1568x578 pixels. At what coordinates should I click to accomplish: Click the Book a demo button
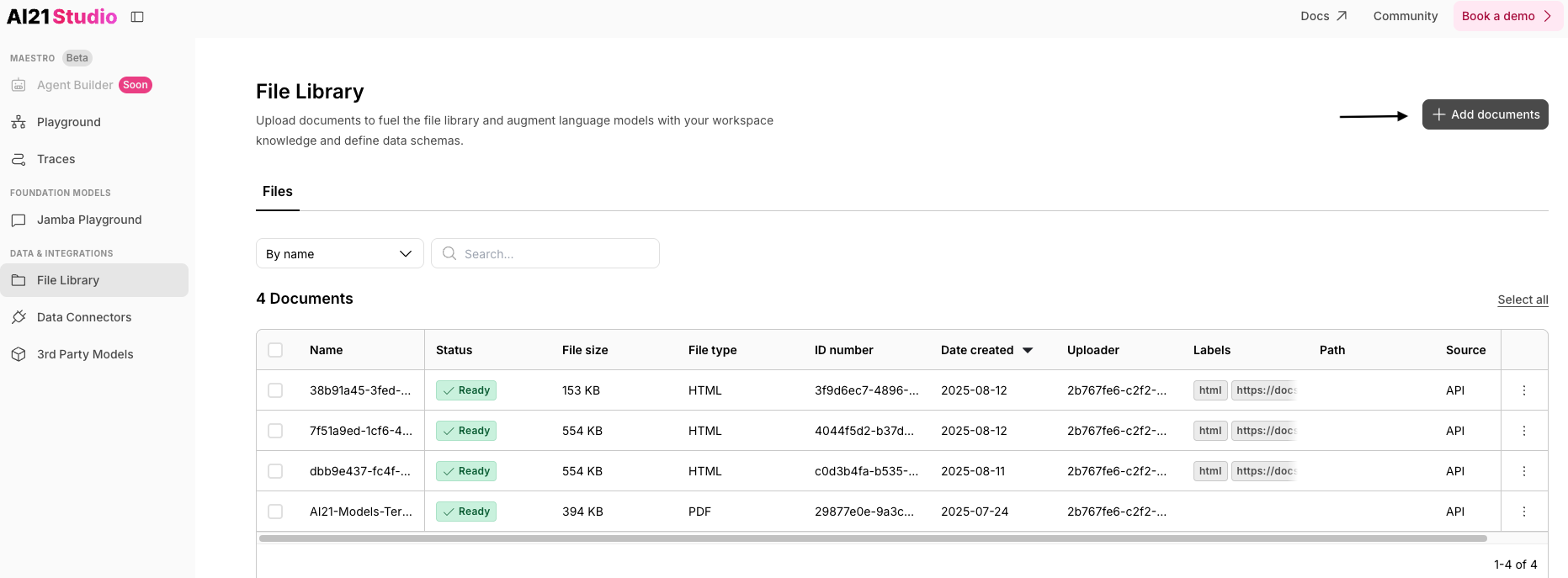pyautogui.click(x=1508, y=16)
